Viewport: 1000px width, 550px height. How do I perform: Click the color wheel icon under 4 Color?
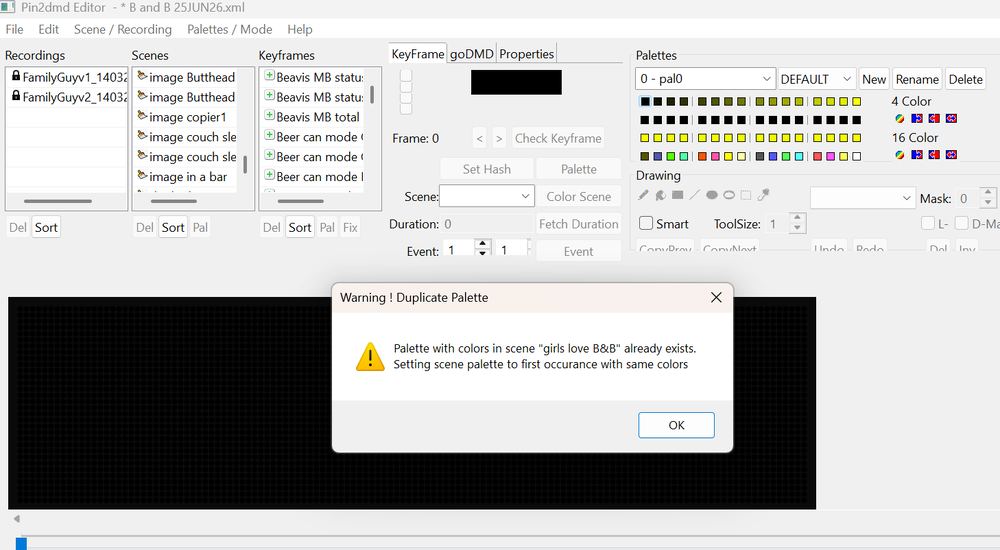[899, 119]
